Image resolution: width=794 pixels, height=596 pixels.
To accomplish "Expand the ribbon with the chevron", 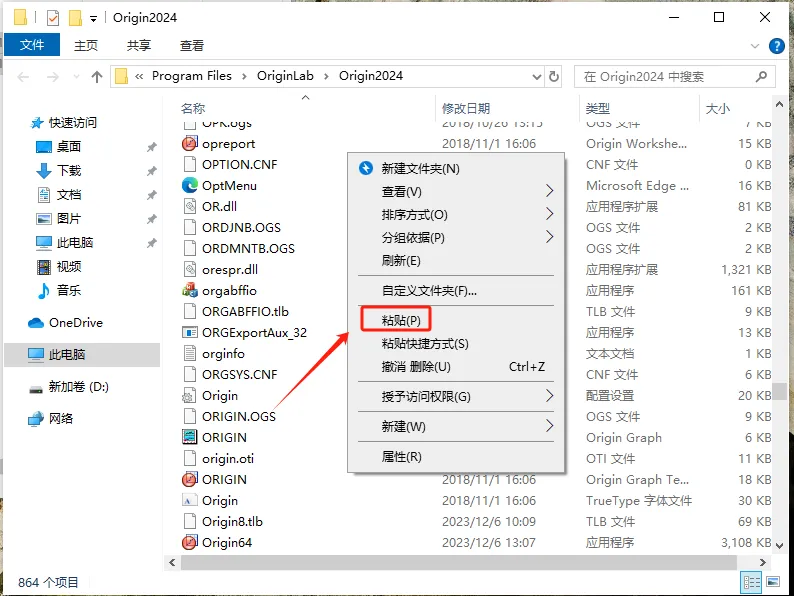I will coord(755,46).
